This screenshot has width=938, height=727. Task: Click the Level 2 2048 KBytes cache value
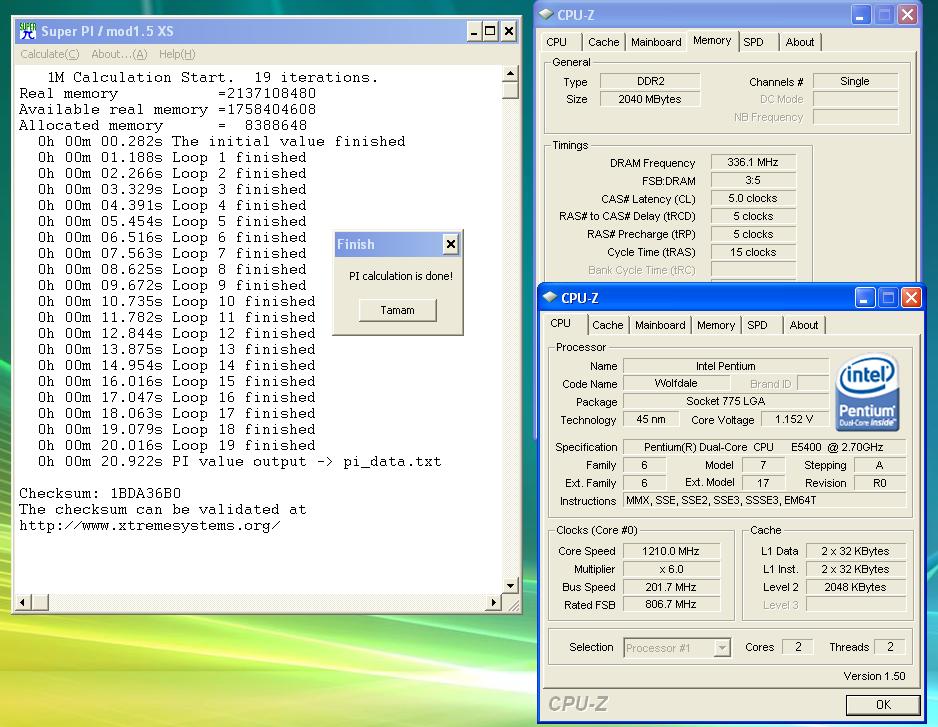[x=855, y=587]
